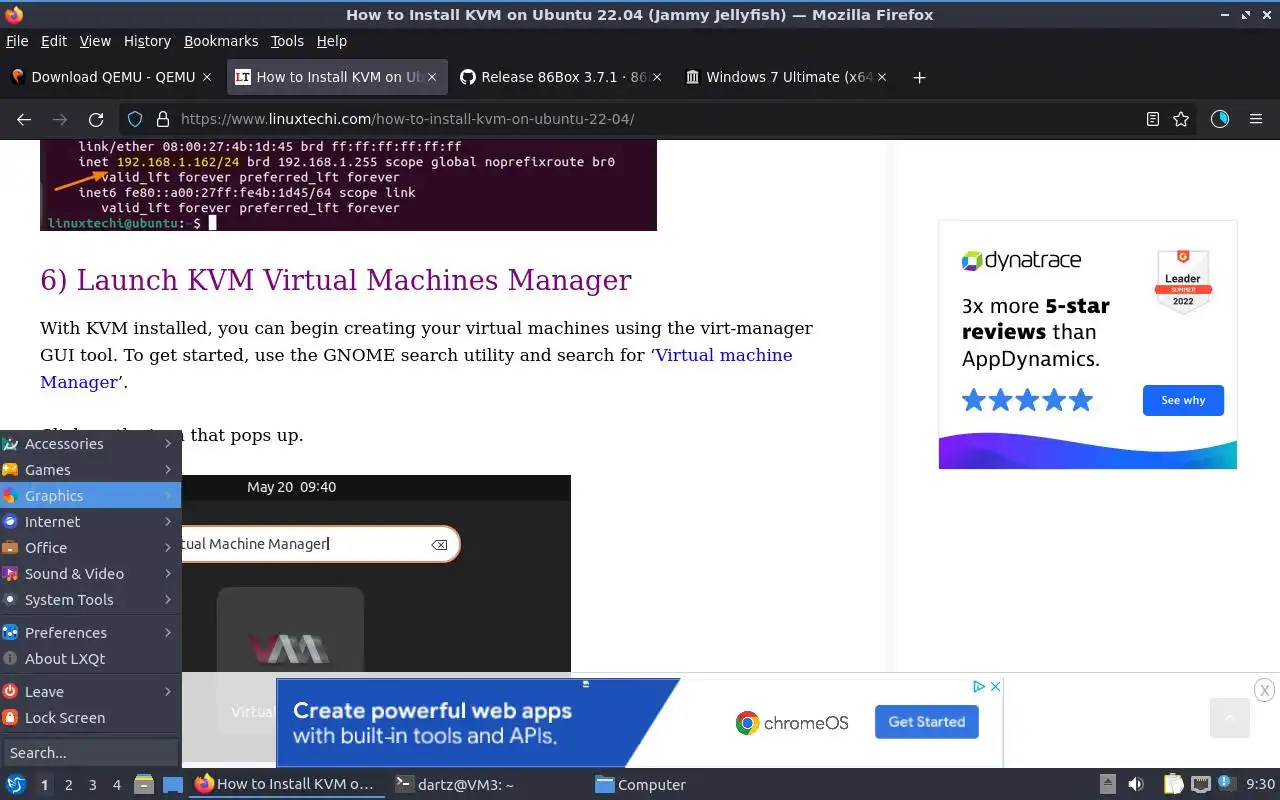Switch to the Release 86Box 3.7.1 tab
Viewport: 1280px width, 800px height.
coord(564,77)
